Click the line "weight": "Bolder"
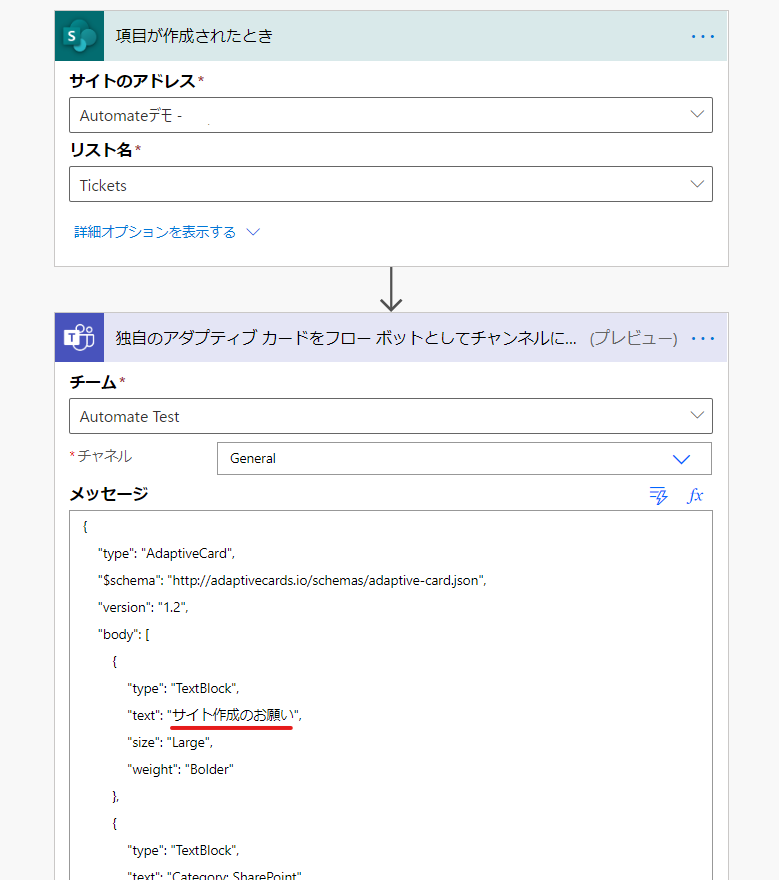This screenshot has width=779, height=880. (x=180, y=769)
